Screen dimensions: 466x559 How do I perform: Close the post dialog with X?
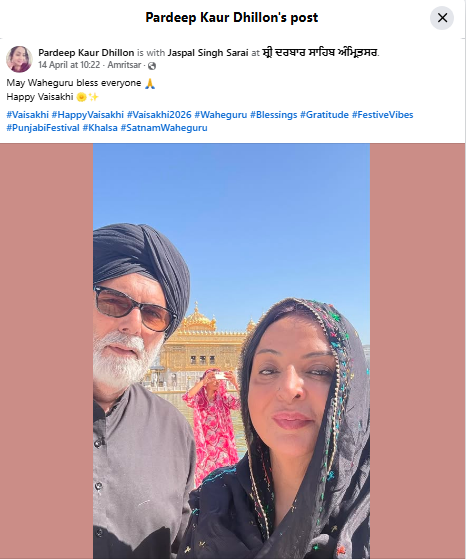442,17
